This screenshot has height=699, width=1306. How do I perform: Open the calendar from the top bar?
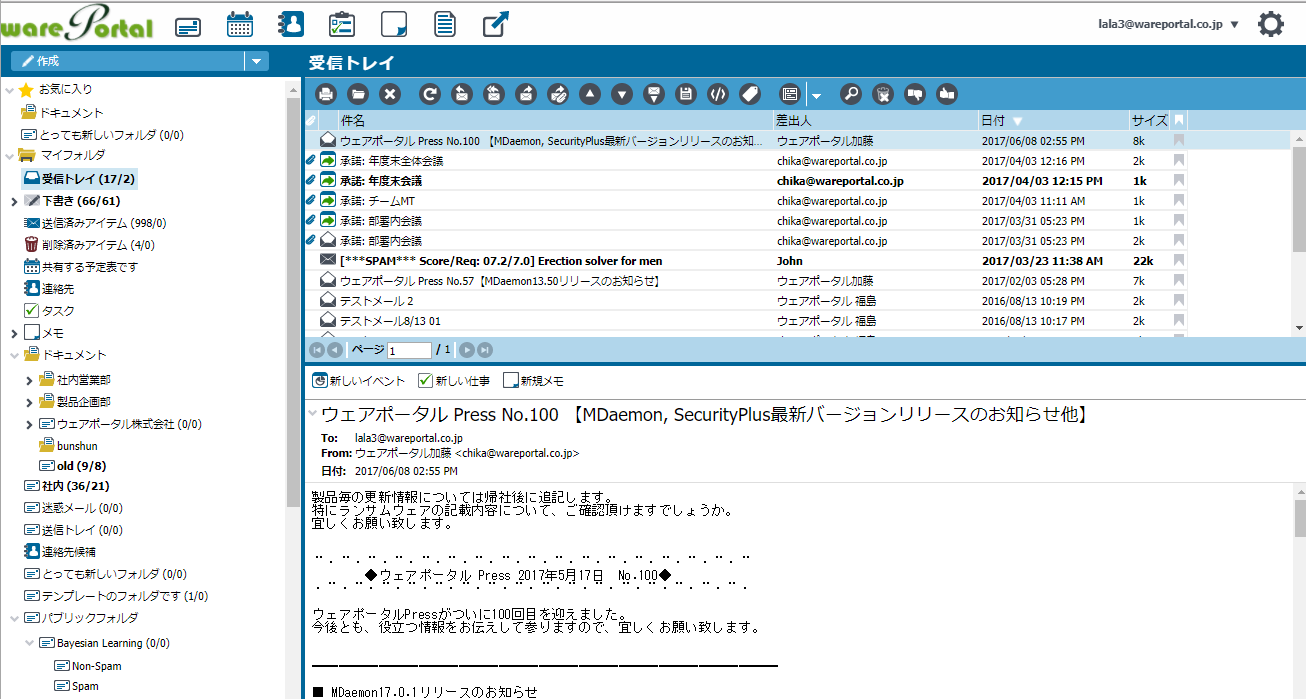239,25
